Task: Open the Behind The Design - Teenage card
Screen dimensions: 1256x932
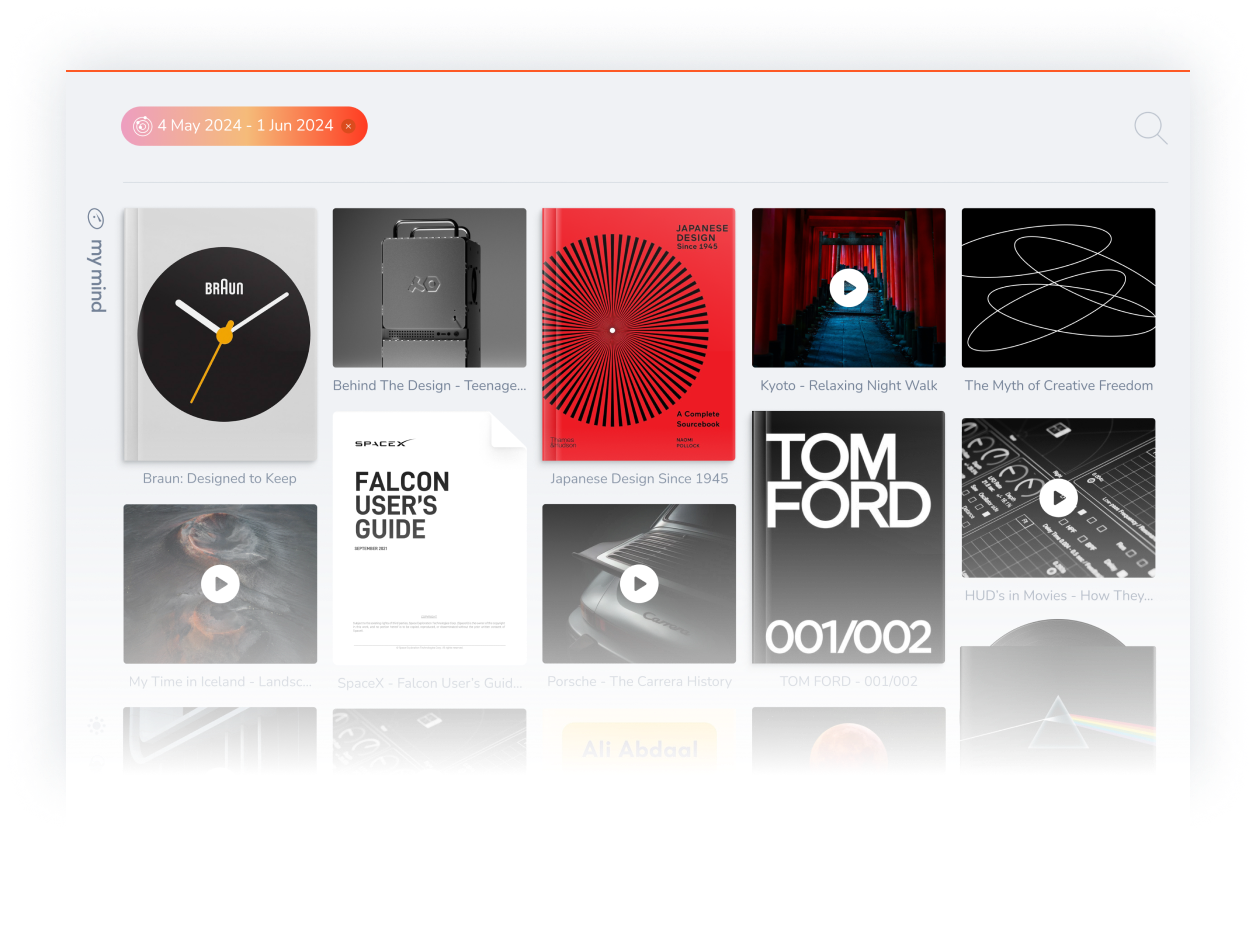Action: pos(429,288)
